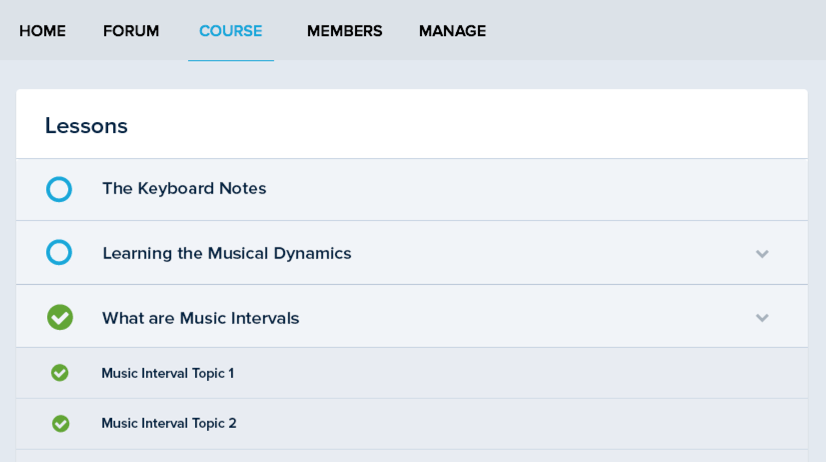Open The Keyboard Notes lesson

[184, 188]
